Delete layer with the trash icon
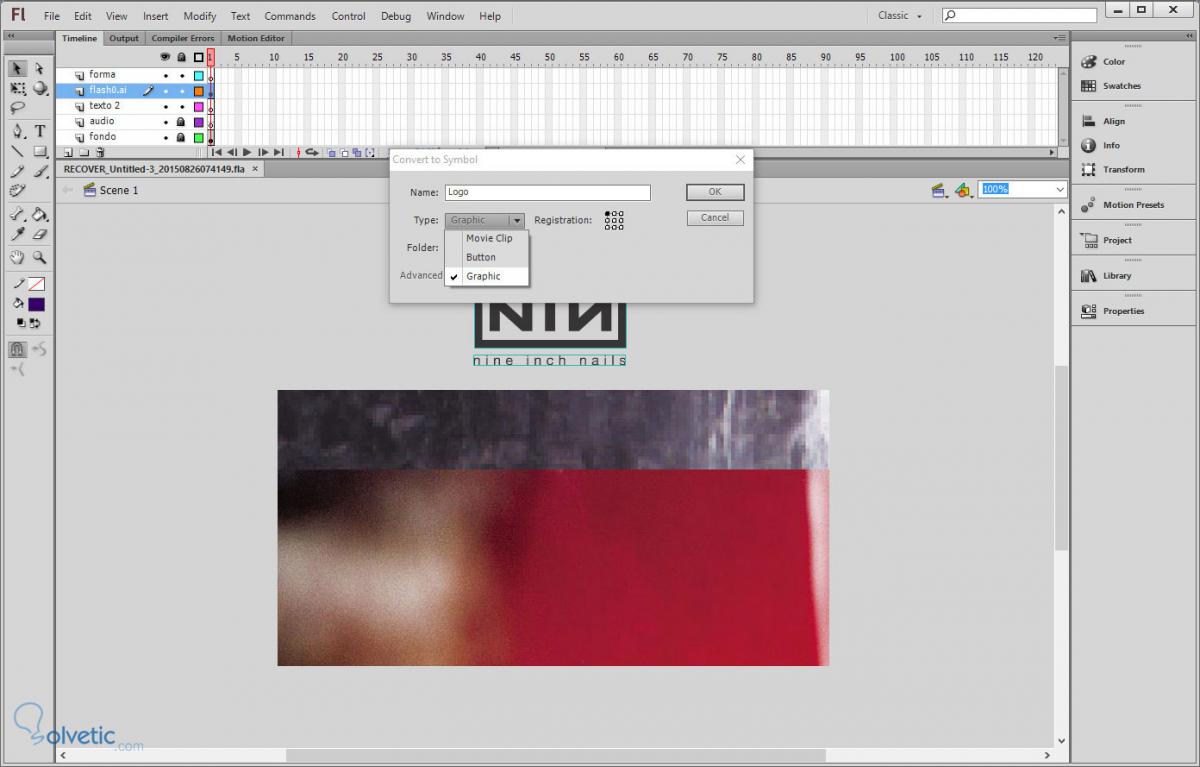 101,153
